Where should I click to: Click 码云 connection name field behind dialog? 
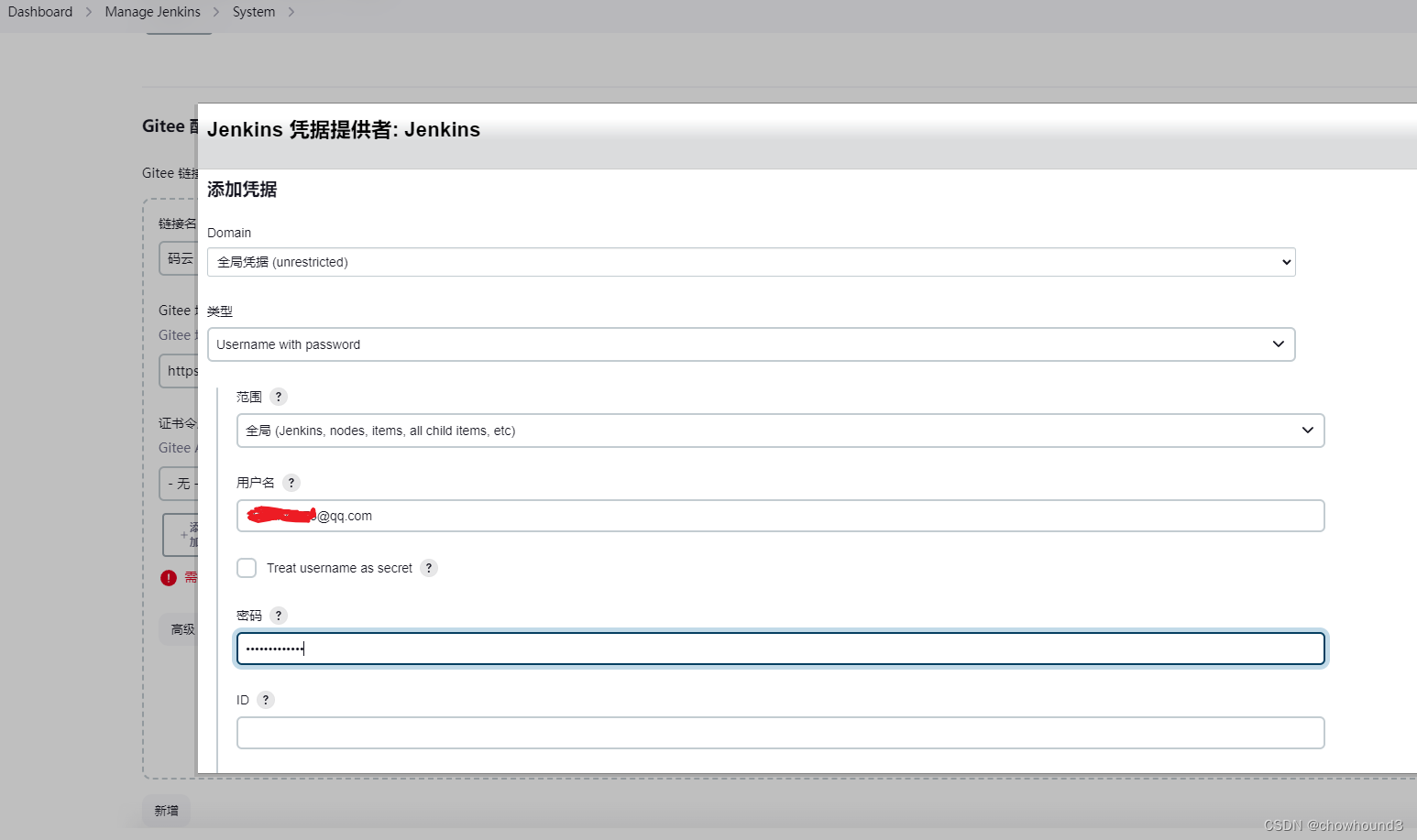pos(179,258)
